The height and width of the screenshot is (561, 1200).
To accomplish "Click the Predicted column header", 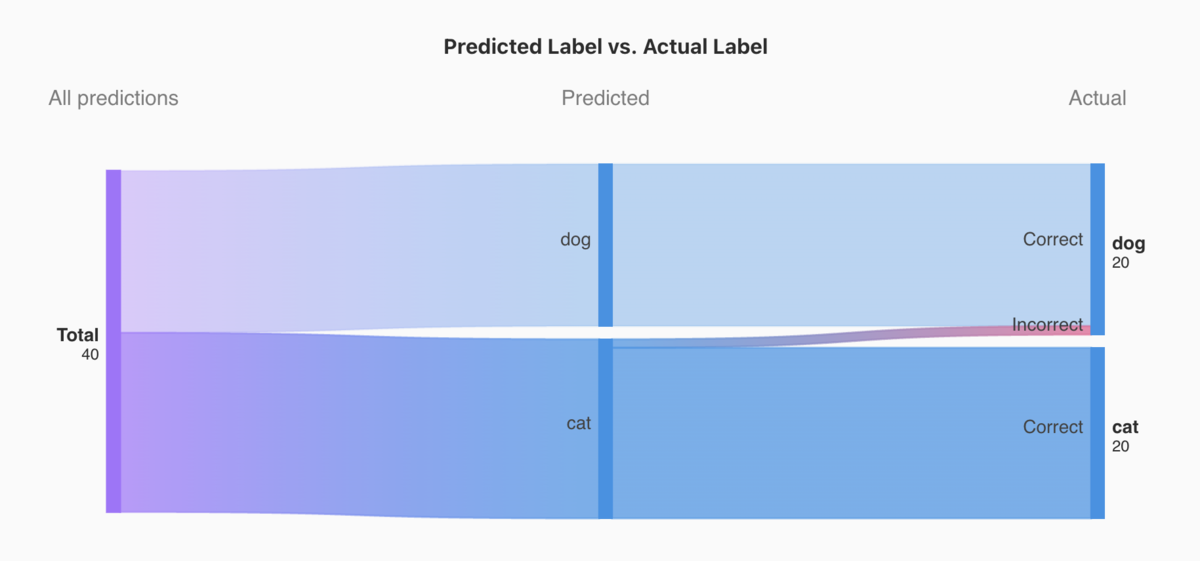I will [x=605, y=98].
